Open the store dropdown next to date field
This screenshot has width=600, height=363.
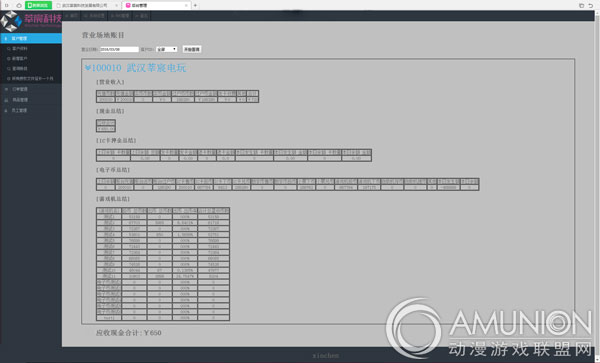(167, 49)
